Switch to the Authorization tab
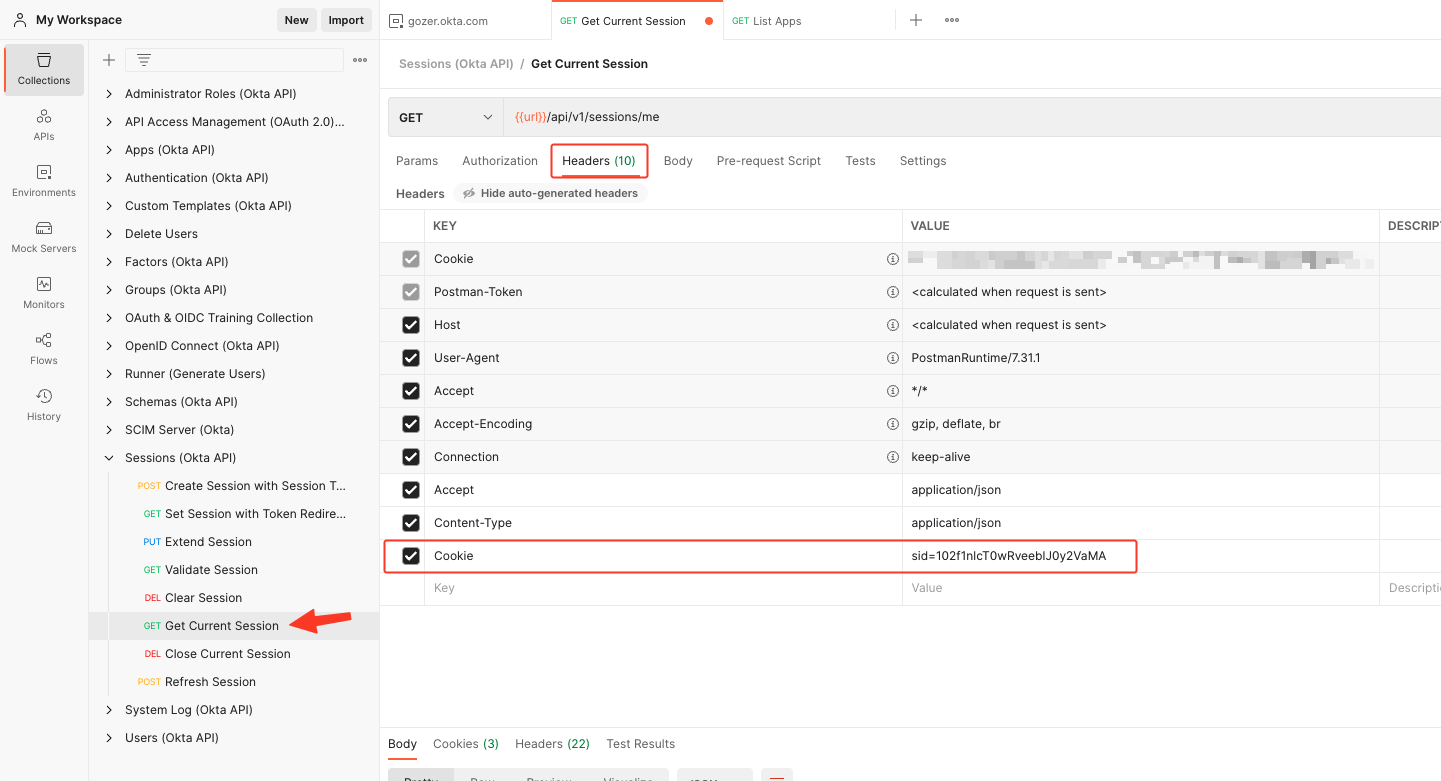Viewport: 1441px width, 781px height. [499, 161]
